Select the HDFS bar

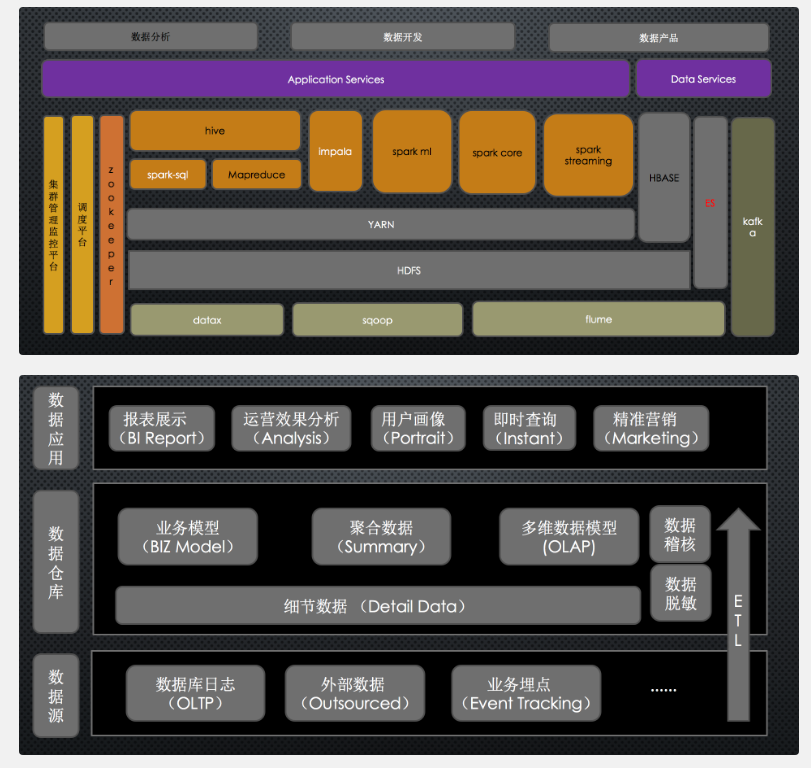(409, 270)
